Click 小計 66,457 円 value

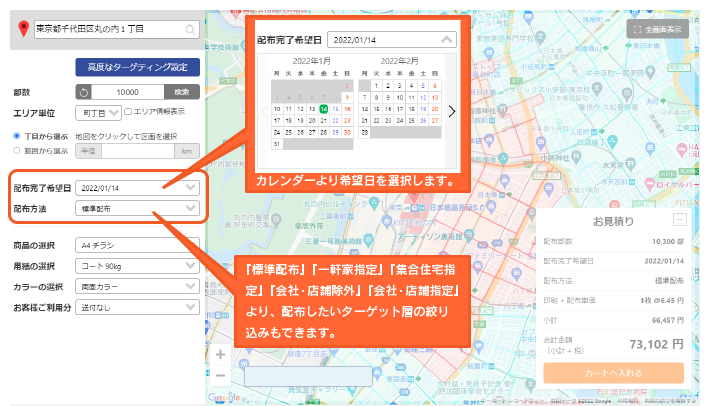(x=668, y=320)
